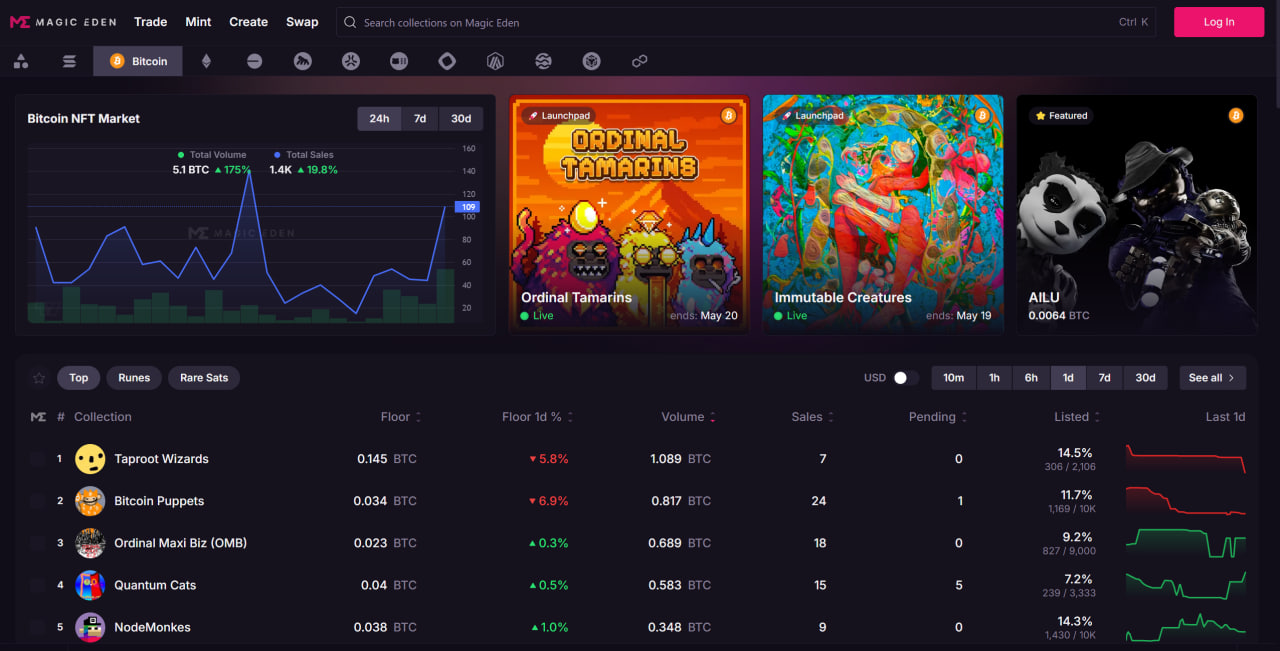Select the ApeChain ape icon
This screenshot has height=651, width=1280.
coord(302,62)
